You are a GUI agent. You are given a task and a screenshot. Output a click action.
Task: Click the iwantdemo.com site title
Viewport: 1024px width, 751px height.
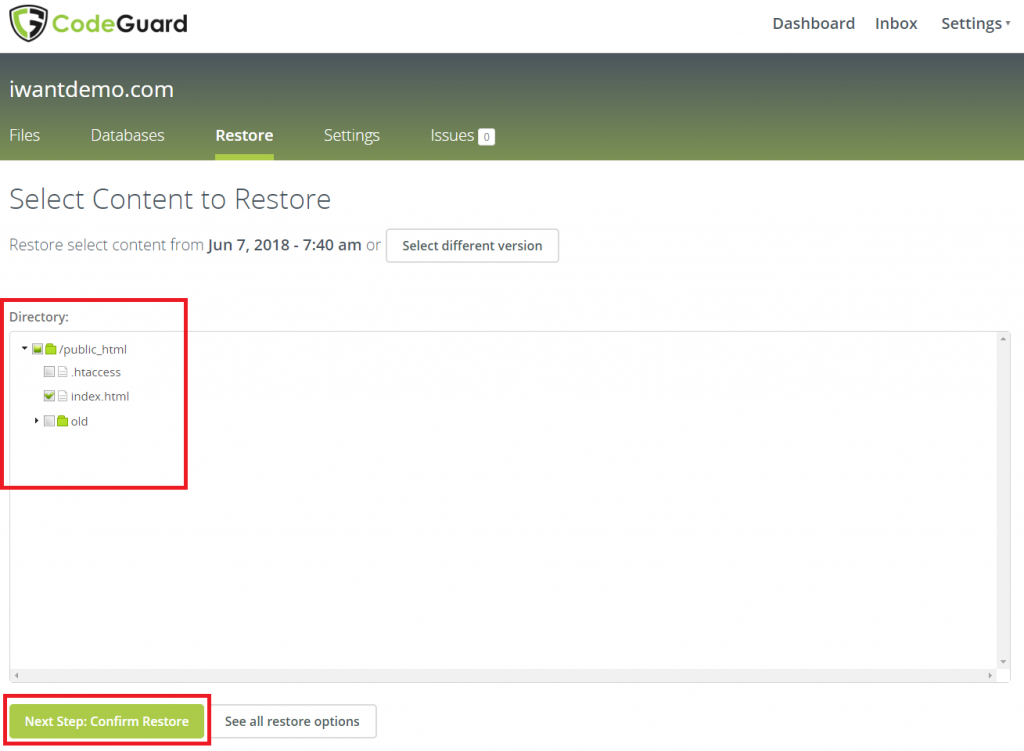(91, 89)
